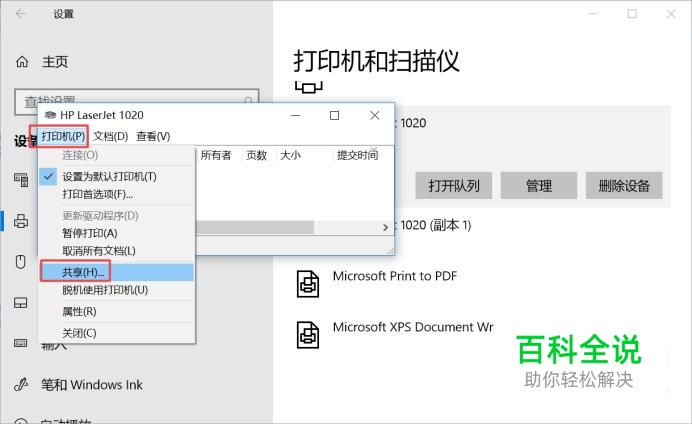692x424 pixels.
Task: Select 取消所有文档(L) menu entry
Action: tap(117, 251)
